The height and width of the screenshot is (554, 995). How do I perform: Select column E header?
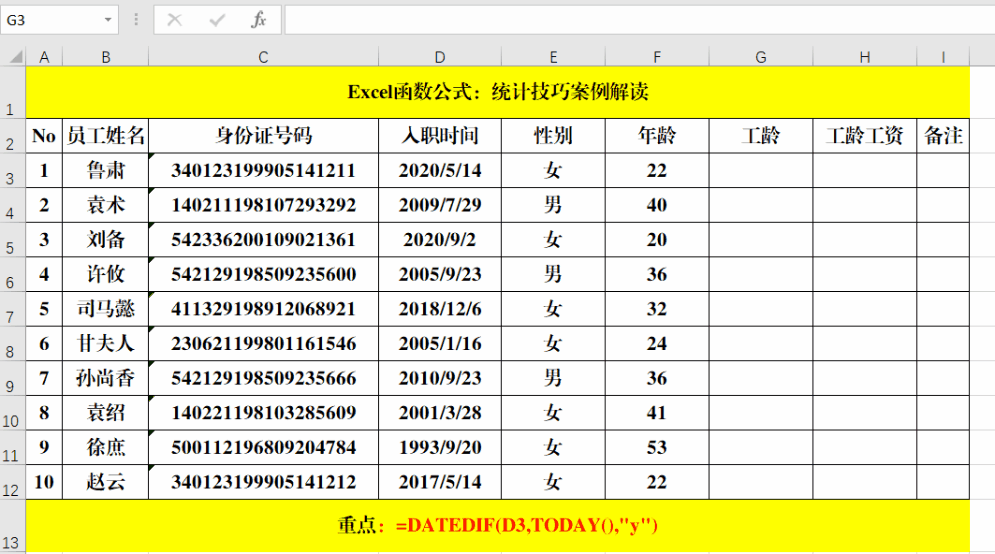click(553, 57)
